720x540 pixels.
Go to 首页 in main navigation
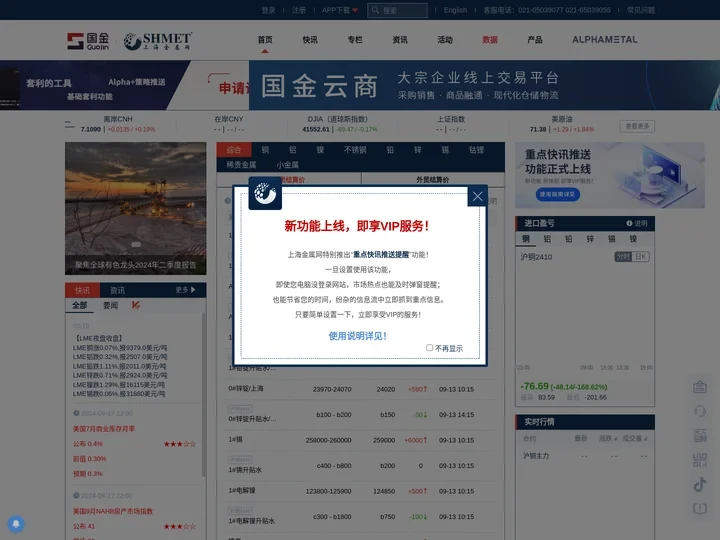(265, 40)
